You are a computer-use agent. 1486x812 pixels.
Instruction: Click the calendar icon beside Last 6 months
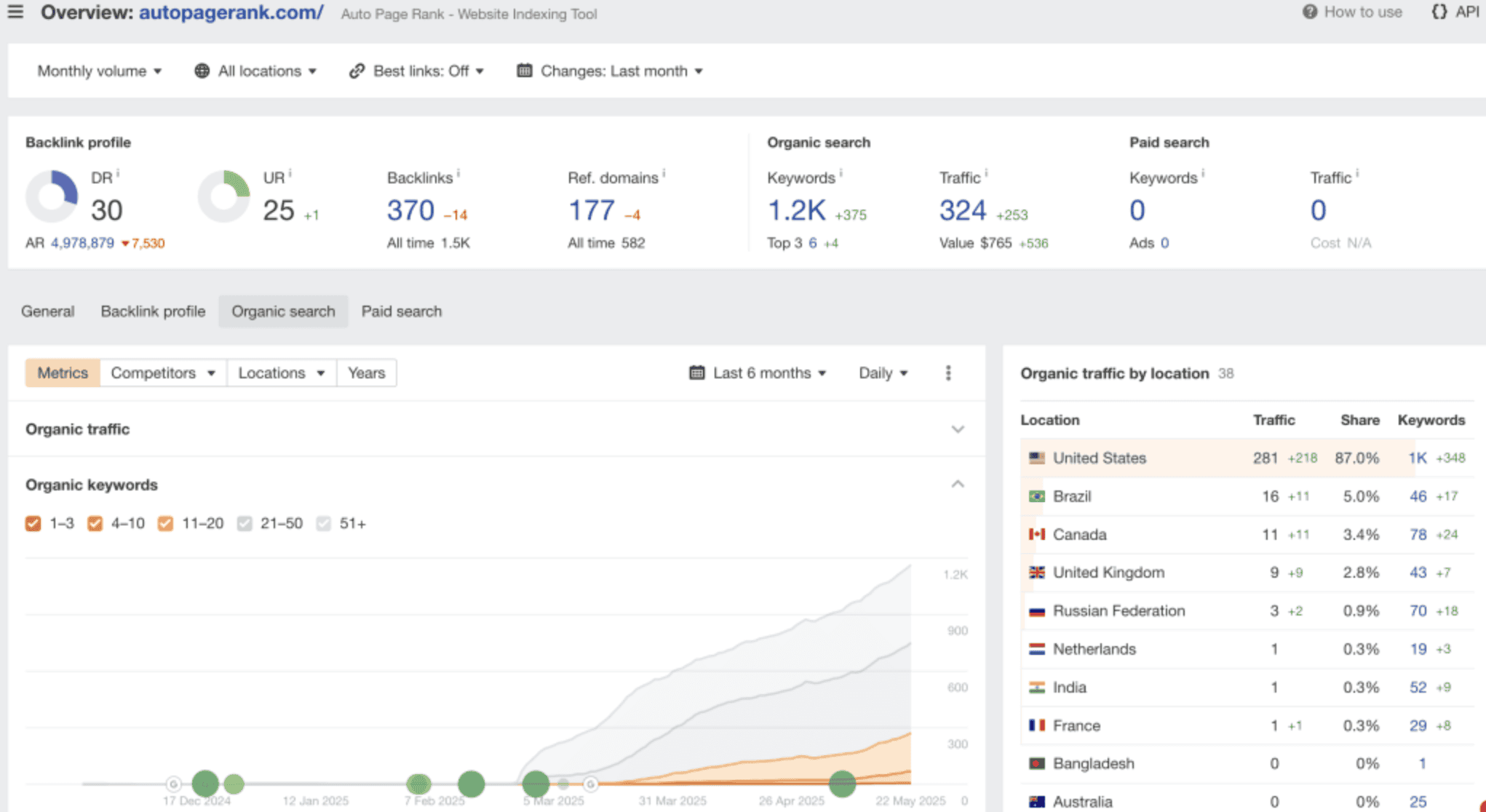[x=696, y=373]
